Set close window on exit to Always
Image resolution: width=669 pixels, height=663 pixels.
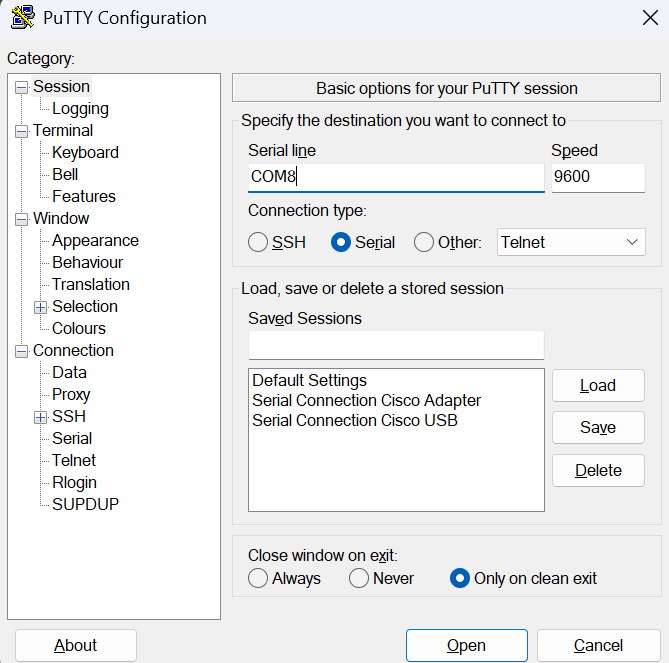tap(258, 579)
